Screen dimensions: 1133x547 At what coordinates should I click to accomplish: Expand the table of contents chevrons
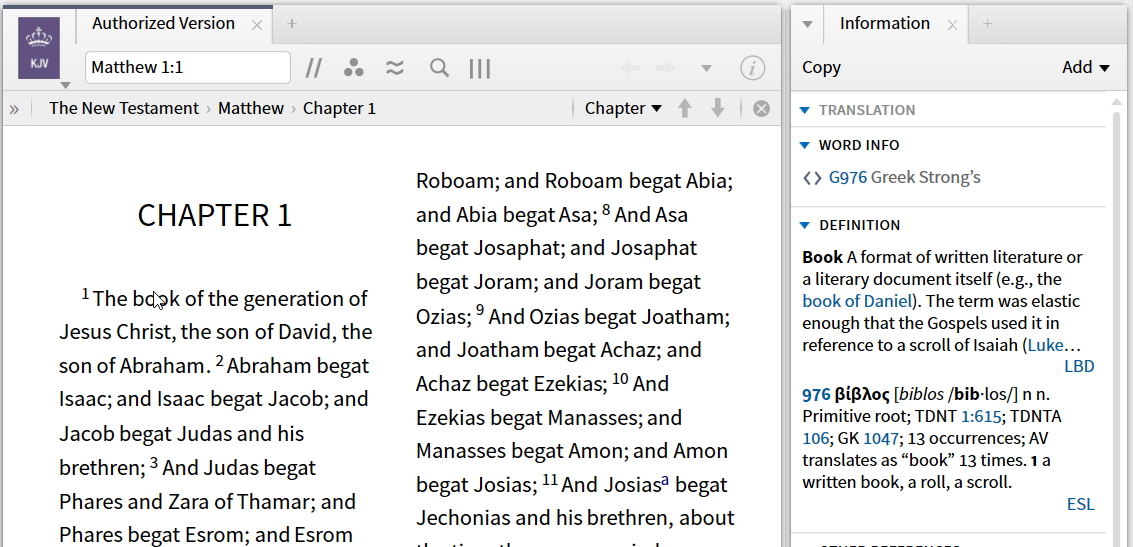[14, 110]
